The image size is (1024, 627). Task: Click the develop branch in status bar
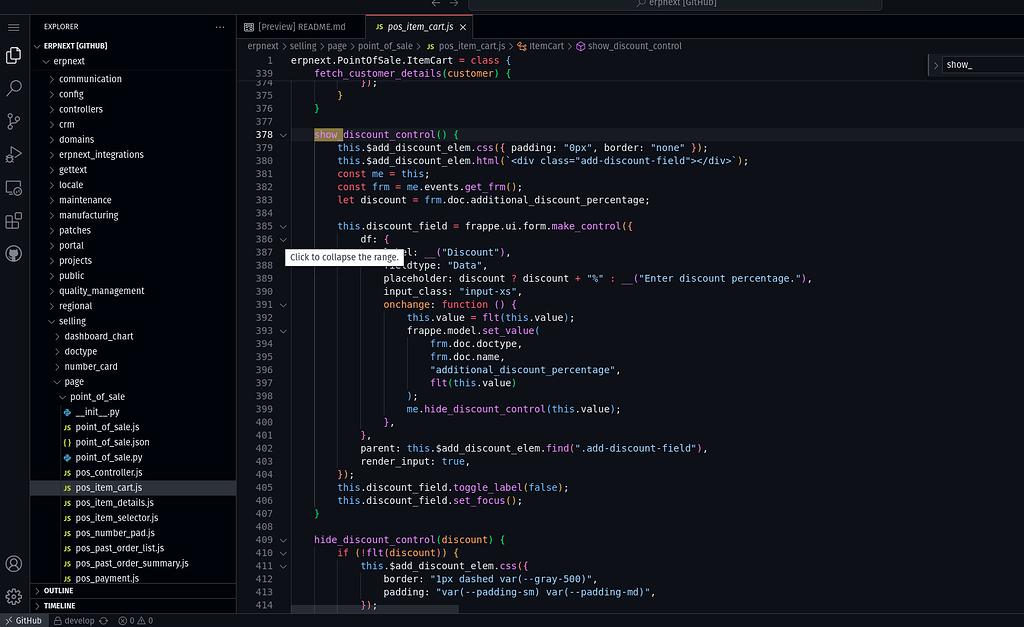coord(78,620)
